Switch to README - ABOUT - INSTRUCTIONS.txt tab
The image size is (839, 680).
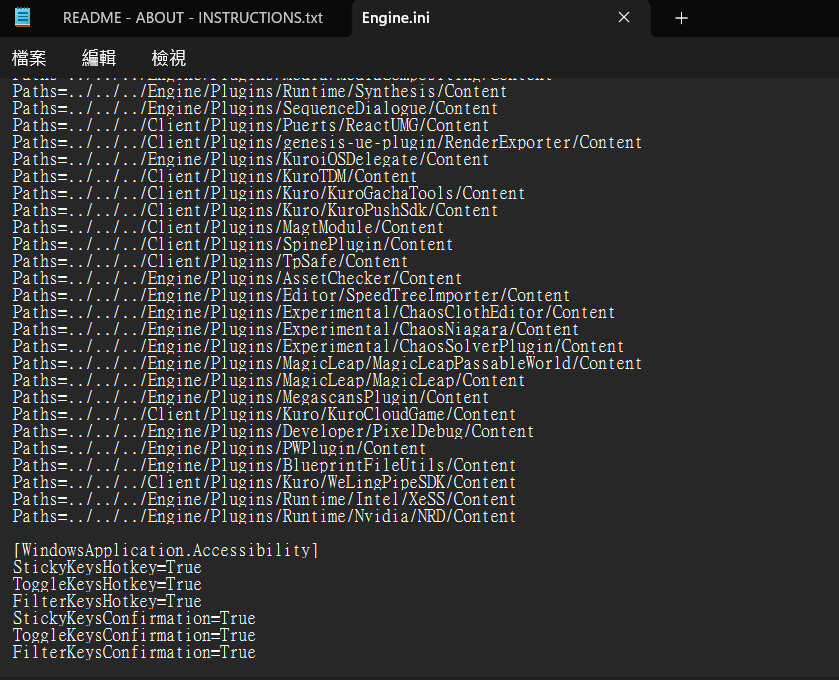(192, 18)
